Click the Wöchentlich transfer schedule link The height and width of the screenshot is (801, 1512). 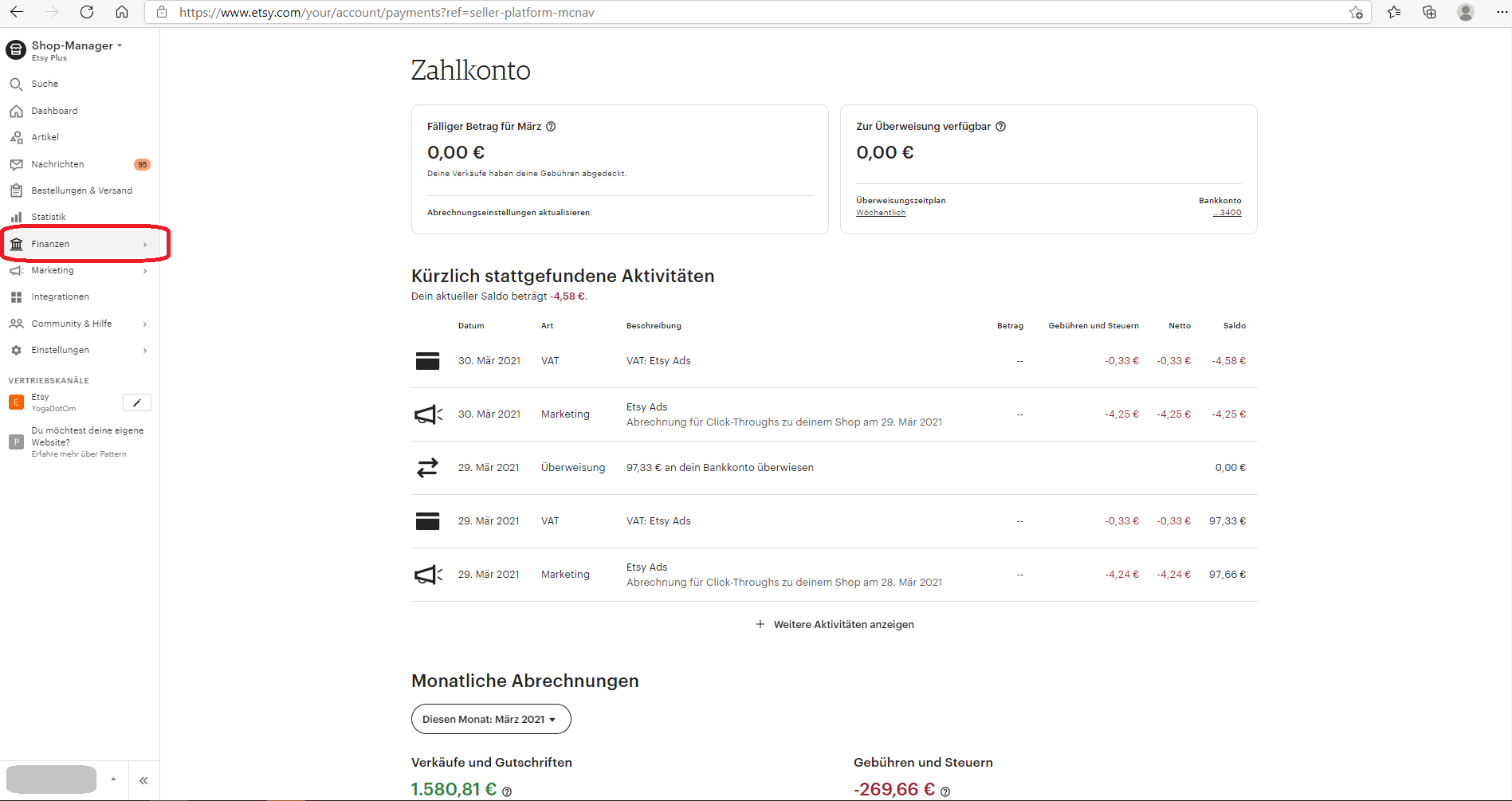(881, 213)
